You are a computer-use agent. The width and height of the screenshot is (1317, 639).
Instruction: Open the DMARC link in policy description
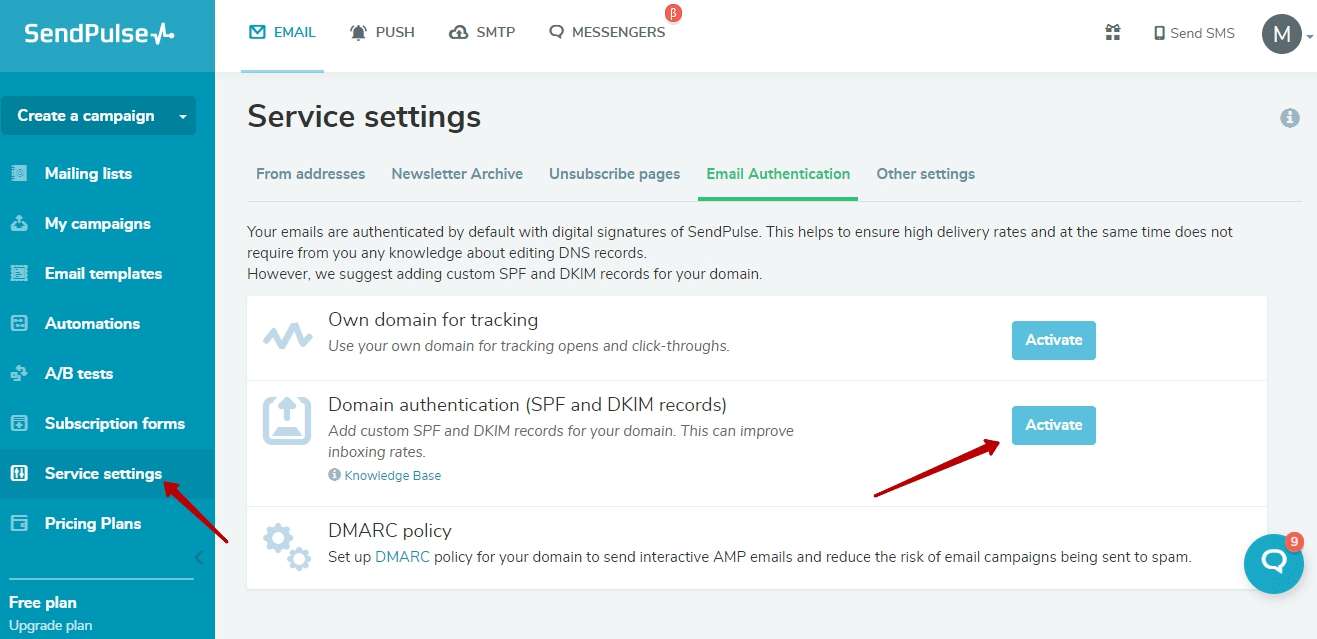click(402, 556)
